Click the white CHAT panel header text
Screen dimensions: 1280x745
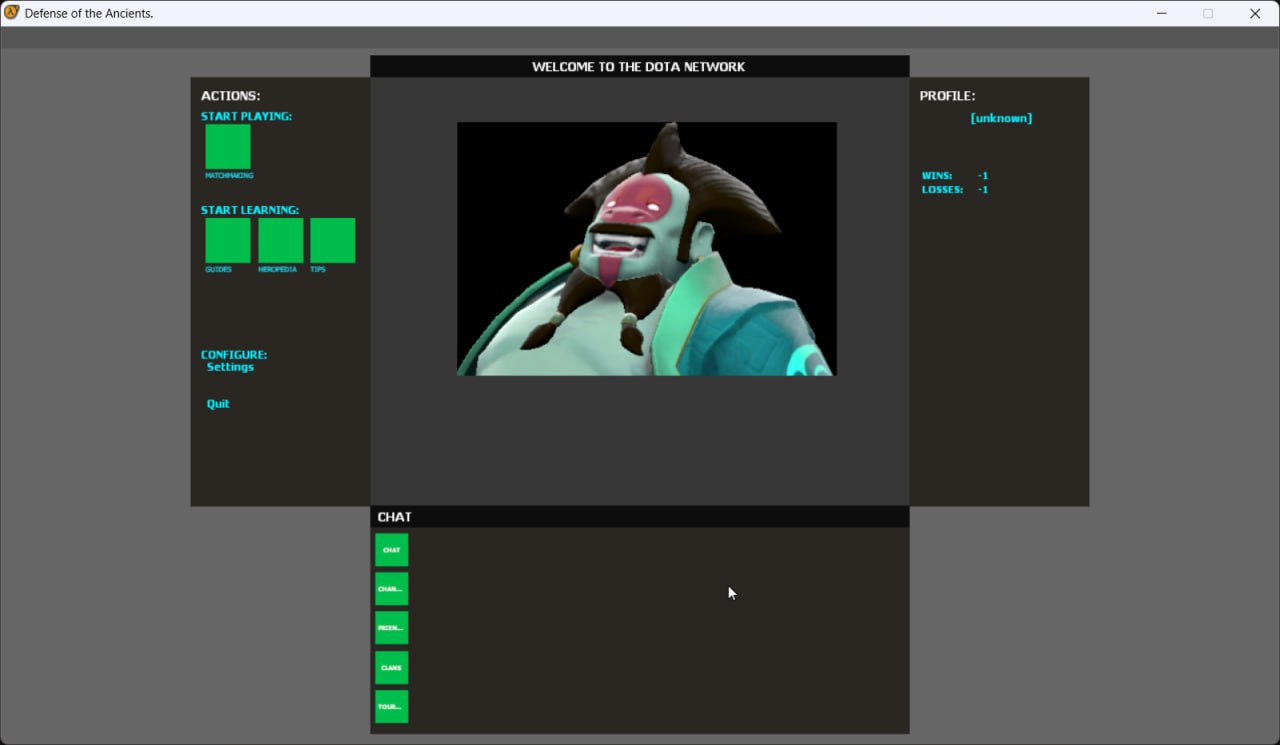pos(394,517)
